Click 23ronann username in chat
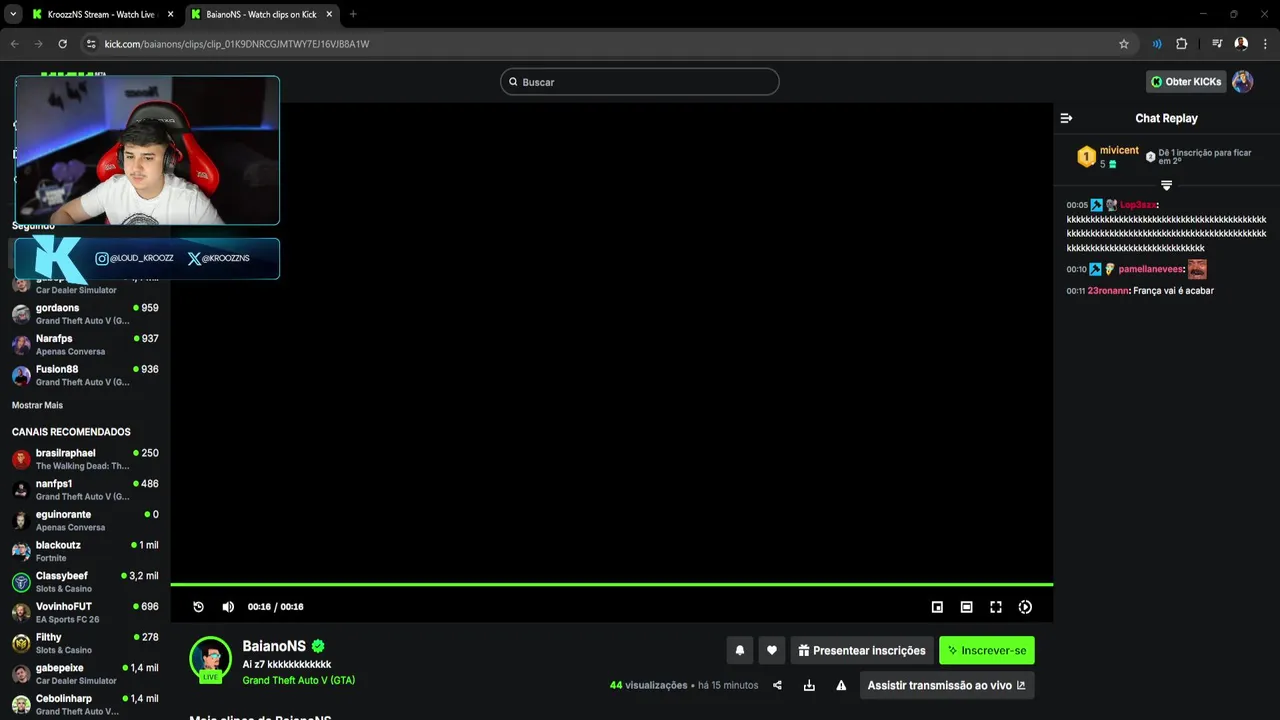 (x=1108, y=291)
